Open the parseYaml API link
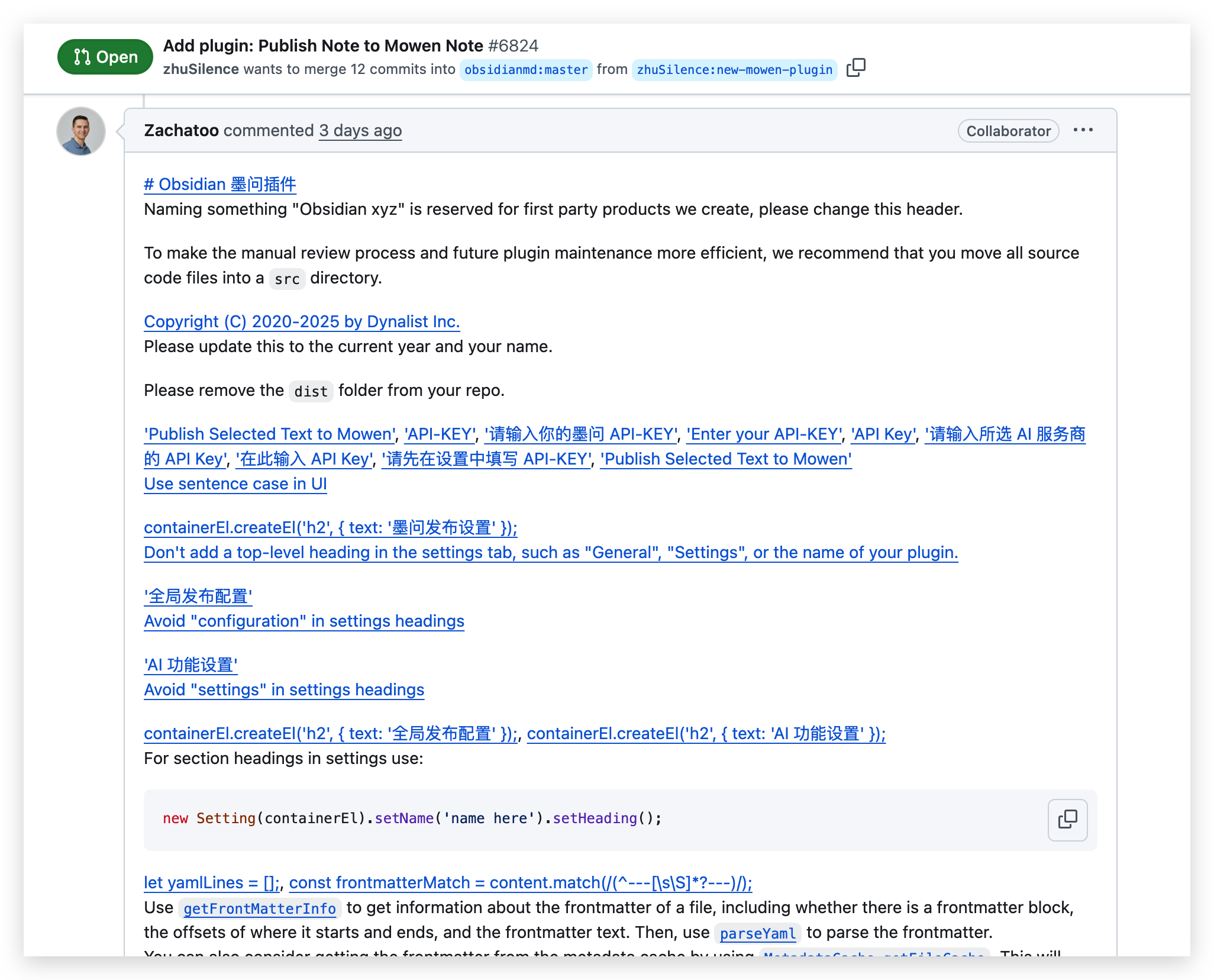 pos(757,933)
